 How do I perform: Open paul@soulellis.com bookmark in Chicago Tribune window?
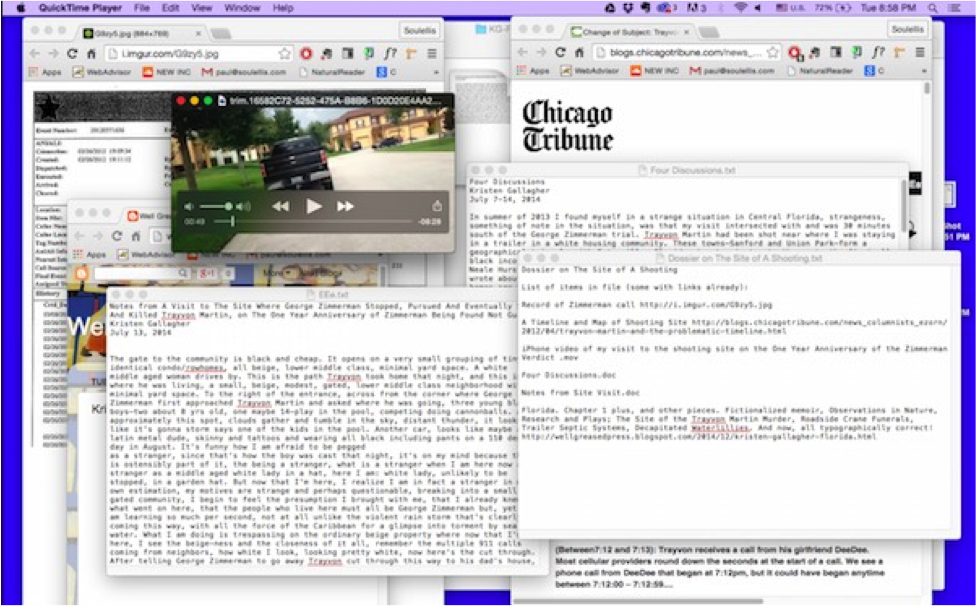tap(732, 71)
